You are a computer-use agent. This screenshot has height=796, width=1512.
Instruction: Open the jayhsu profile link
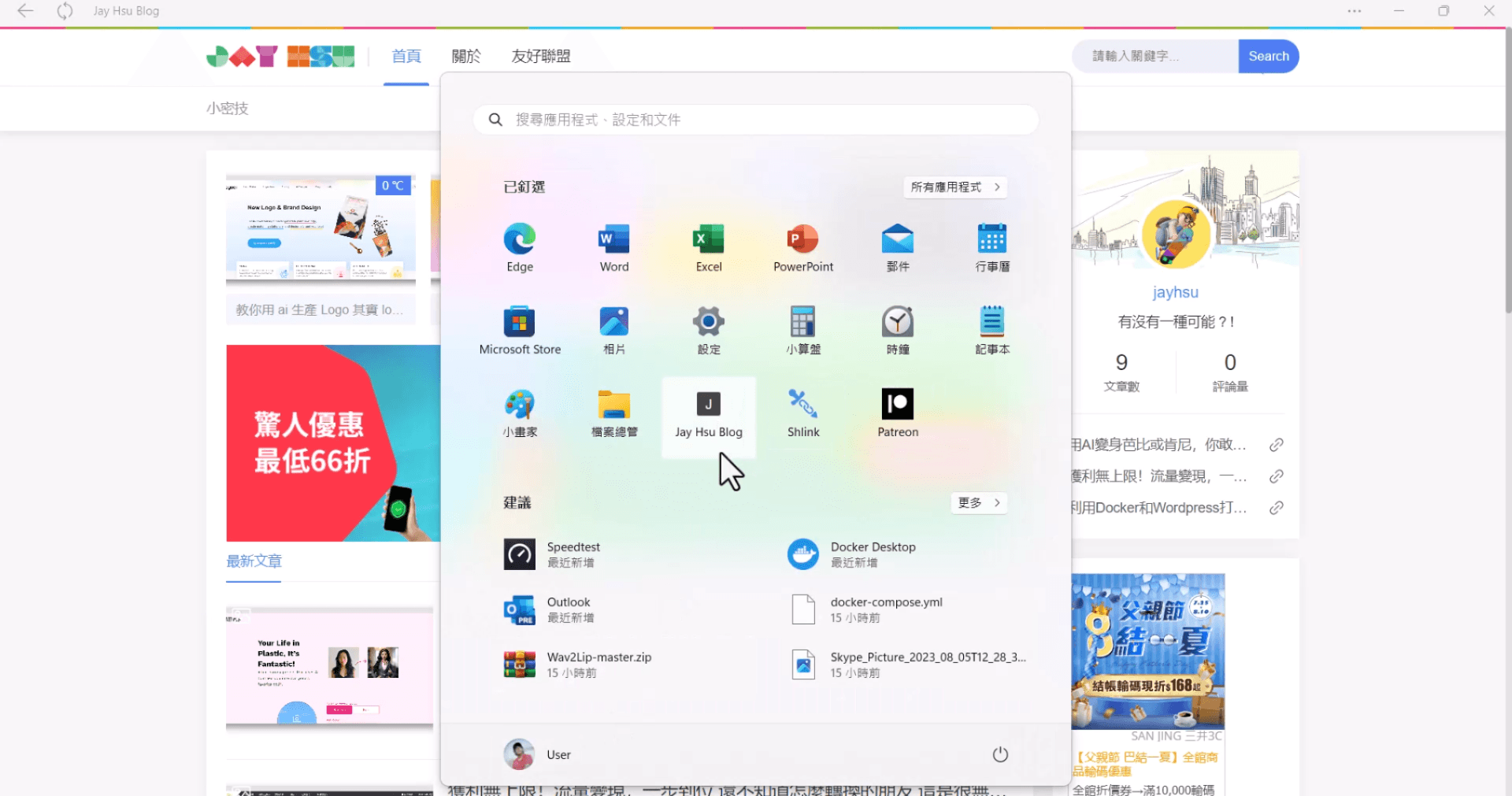pyautogui.click(x=1175, y=292)
